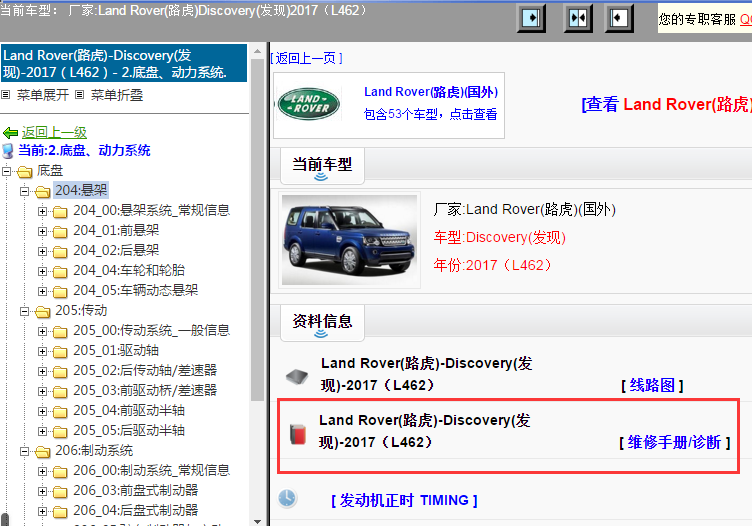
Task: Click the 菜单折叠 list icon
Action: click(x=80, y=95)
